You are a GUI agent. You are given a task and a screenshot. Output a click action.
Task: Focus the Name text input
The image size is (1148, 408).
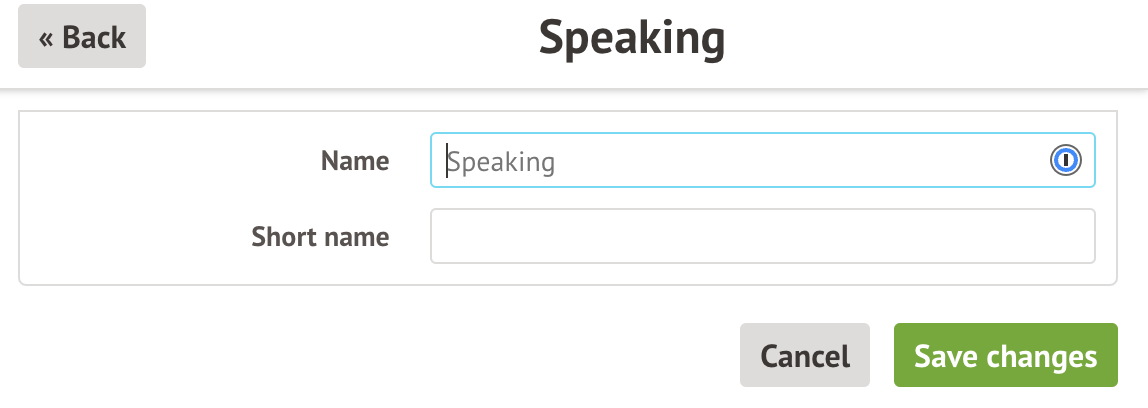pyautogui.click(x=740, y=160)
